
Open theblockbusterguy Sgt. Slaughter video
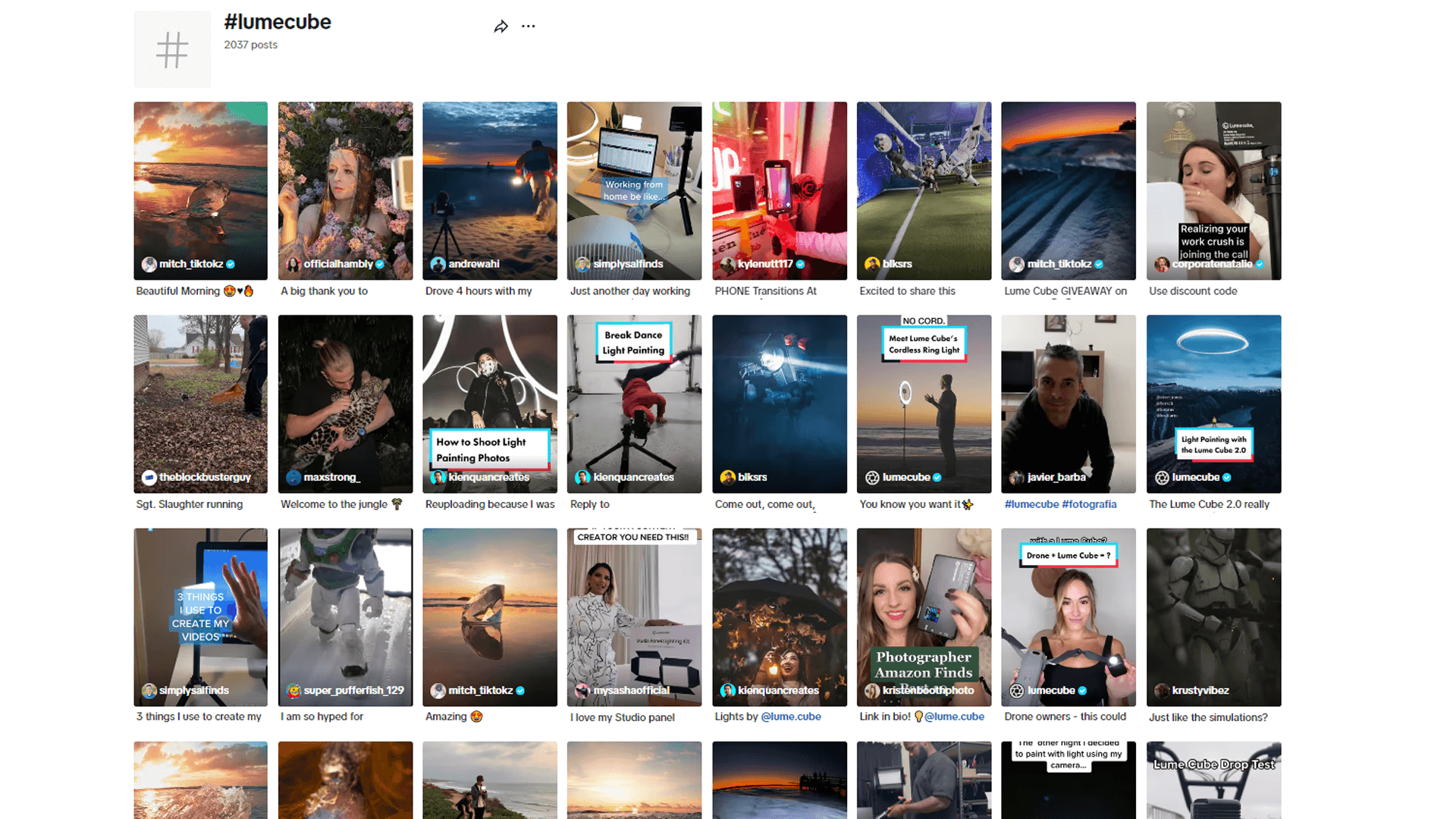[x=200, y=404]
